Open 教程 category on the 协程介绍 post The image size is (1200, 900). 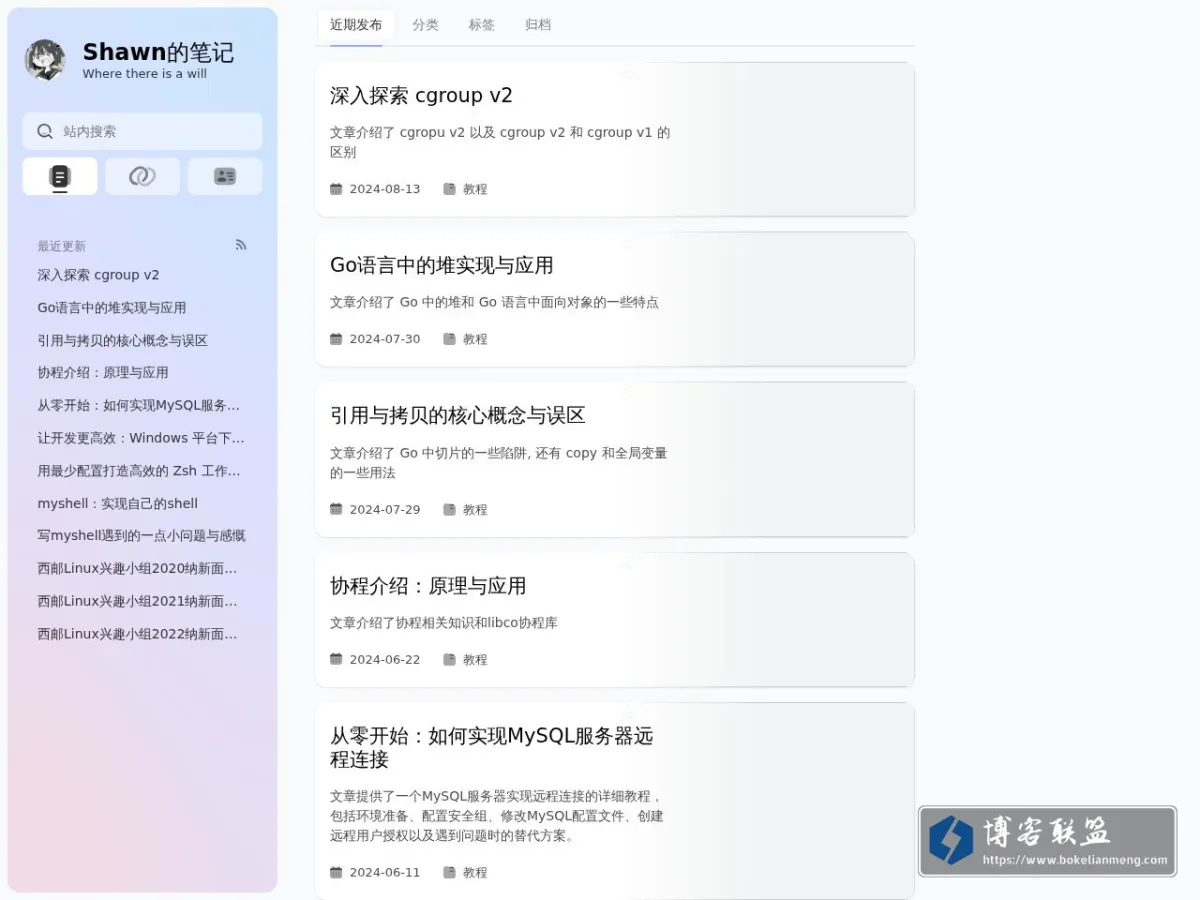(x=475, y=659)
